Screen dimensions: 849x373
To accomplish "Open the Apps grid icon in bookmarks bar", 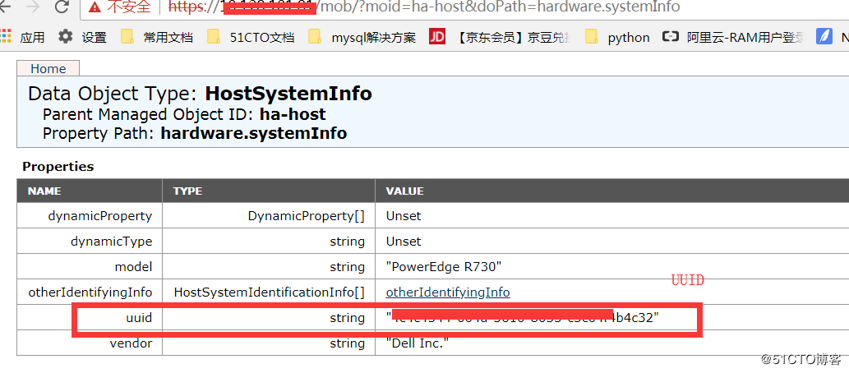I will [x=5, y=37].
